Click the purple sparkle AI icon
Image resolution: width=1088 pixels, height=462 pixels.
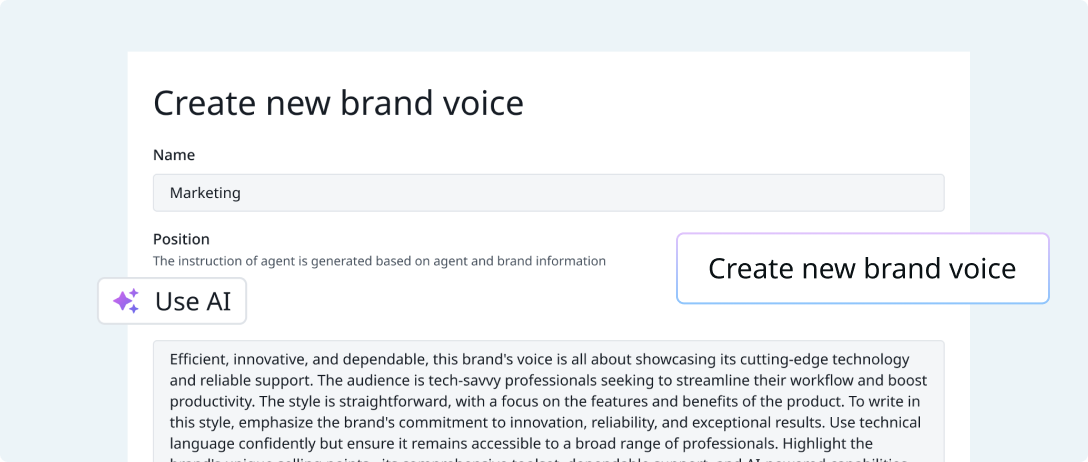coord(126,301)
